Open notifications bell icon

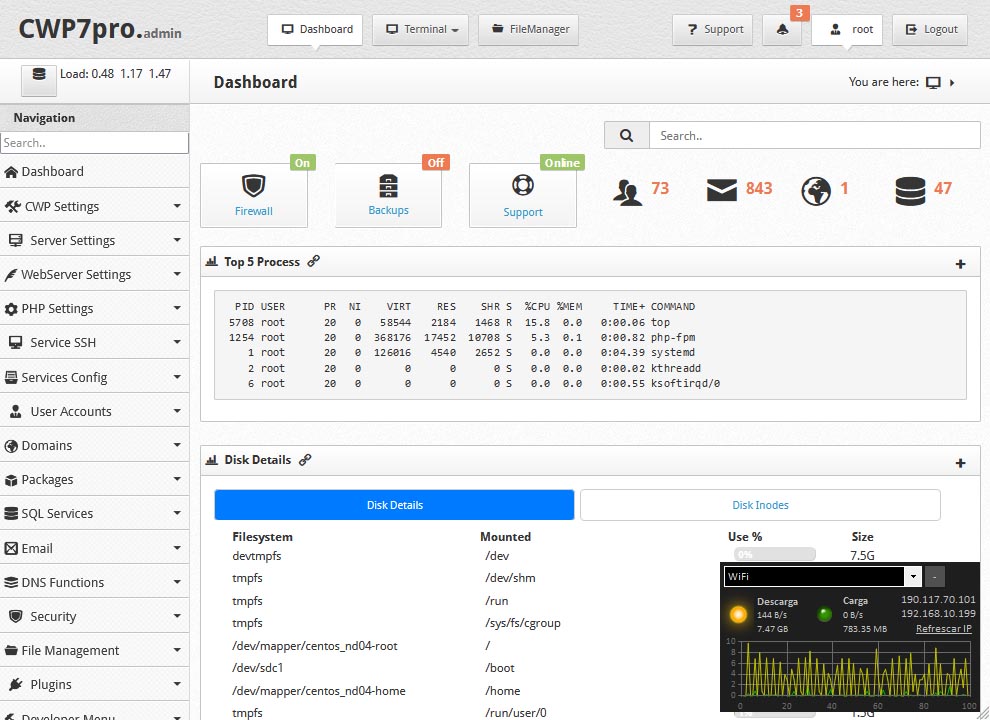(782, 30)
